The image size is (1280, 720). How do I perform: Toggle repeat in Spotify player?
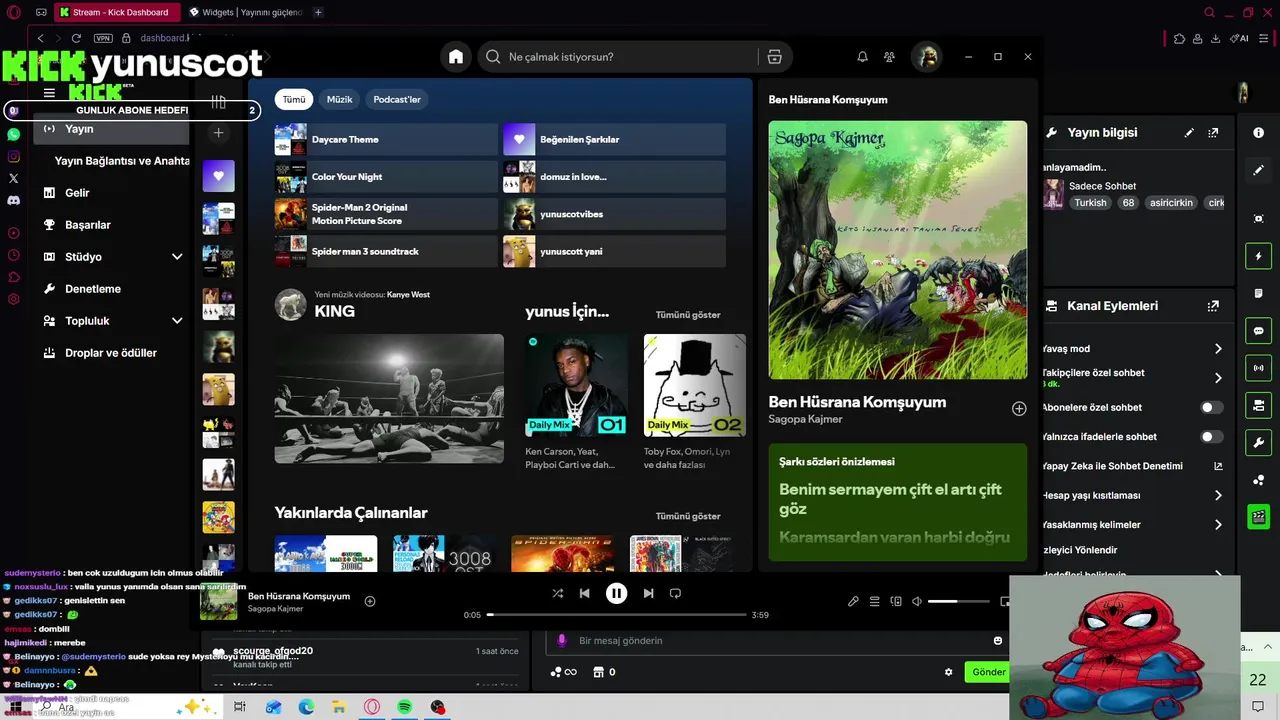coord(675,593)
